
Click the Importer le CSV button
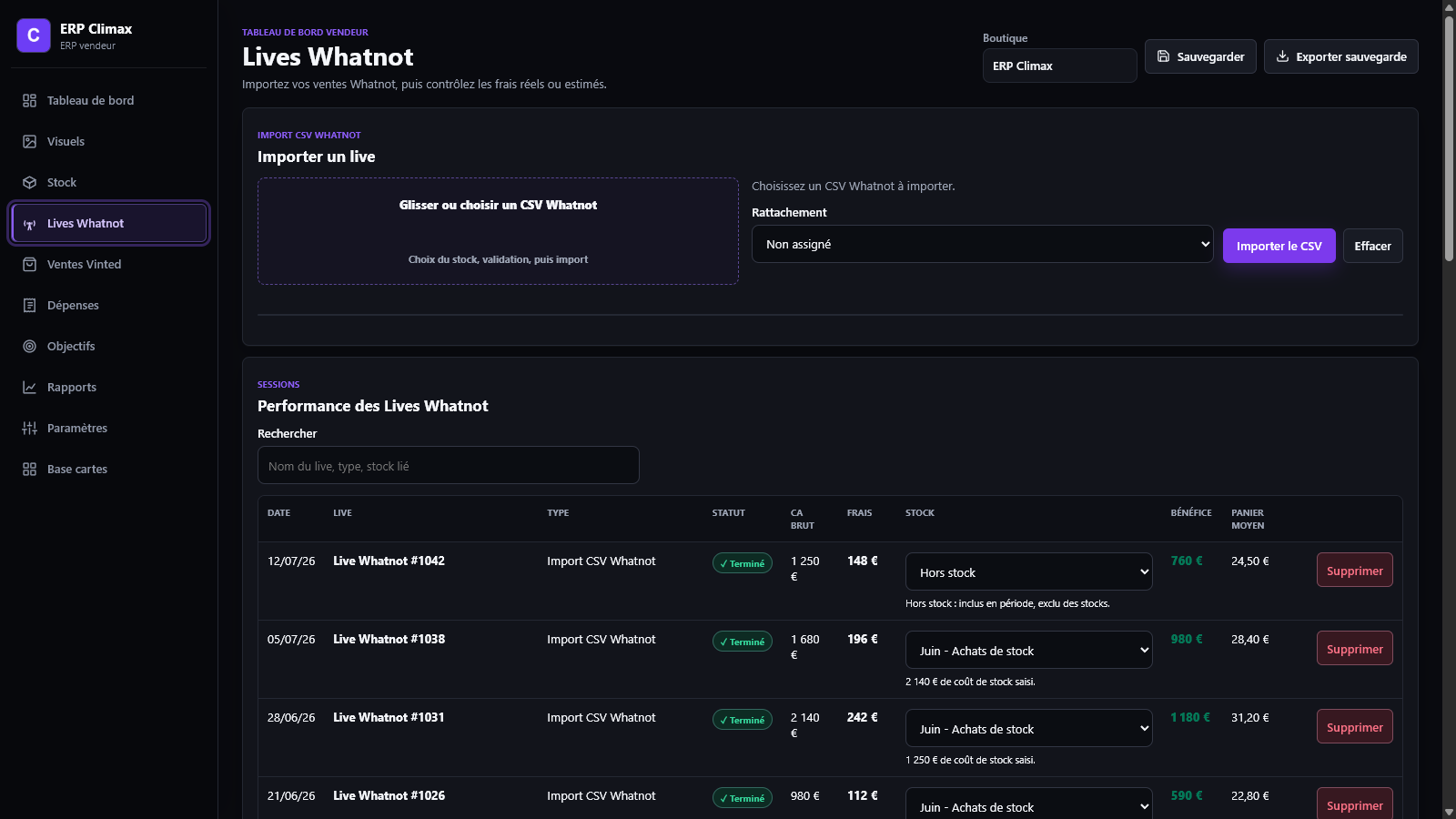1279,246
